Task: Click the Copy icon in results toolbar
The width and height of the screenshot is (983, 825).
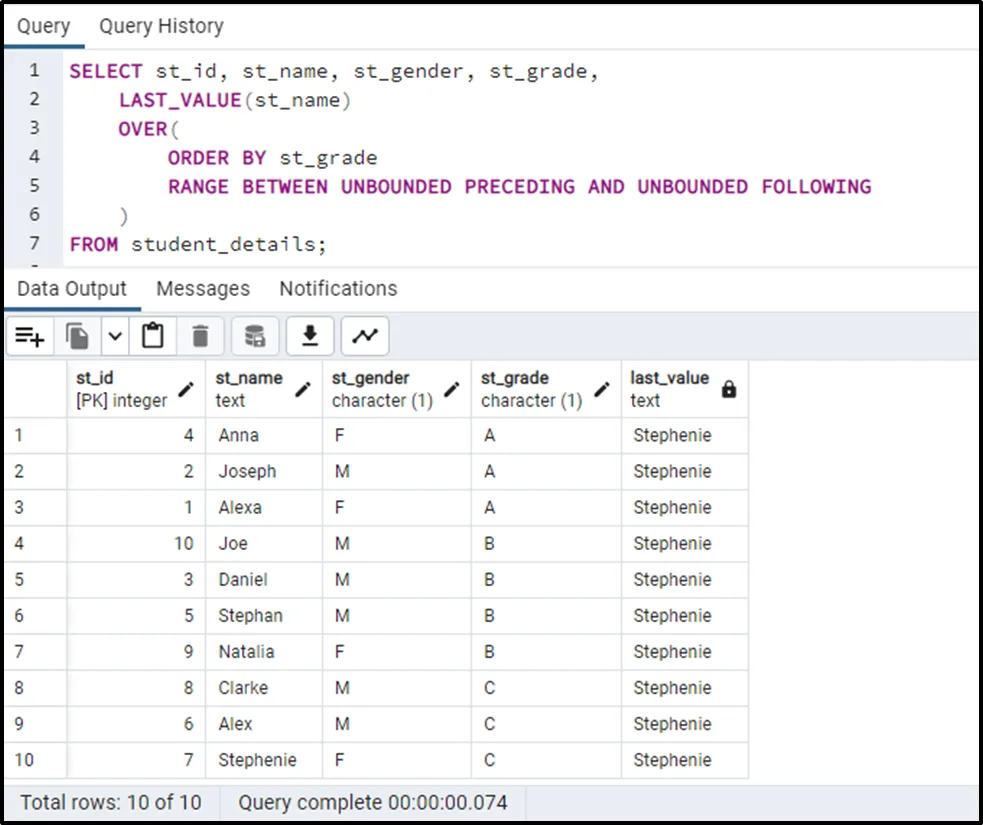Action: [x=78, y=337]
